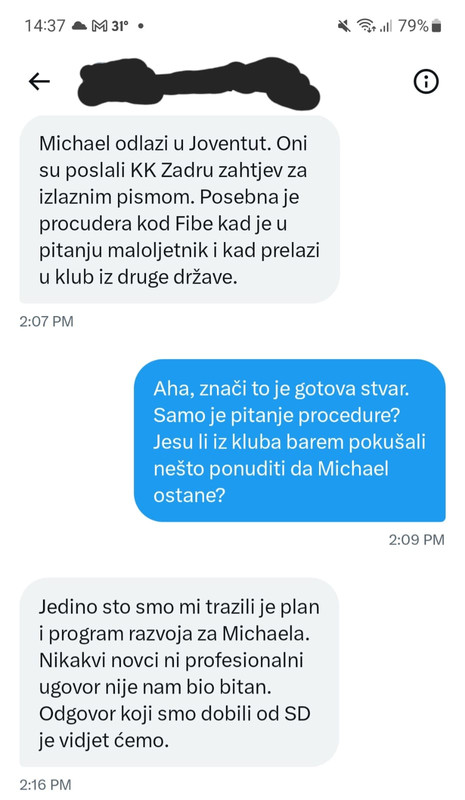The height and width of the screenshot is (800, 465).
Task: Select the blue message starting 'Aha, znači'
Action: pos(289,440)
